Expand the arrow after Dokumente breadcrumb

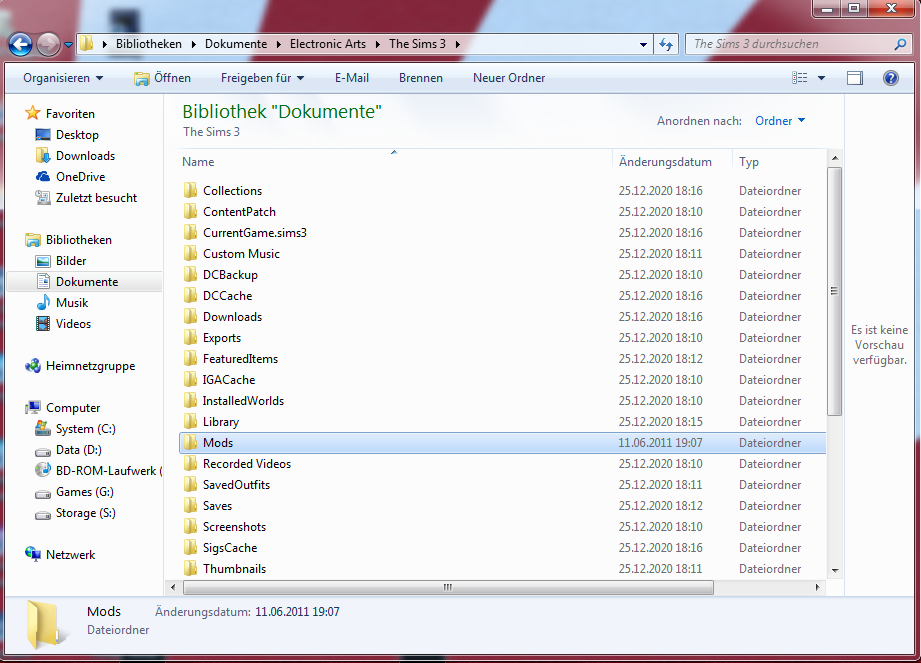click(278, 44)
